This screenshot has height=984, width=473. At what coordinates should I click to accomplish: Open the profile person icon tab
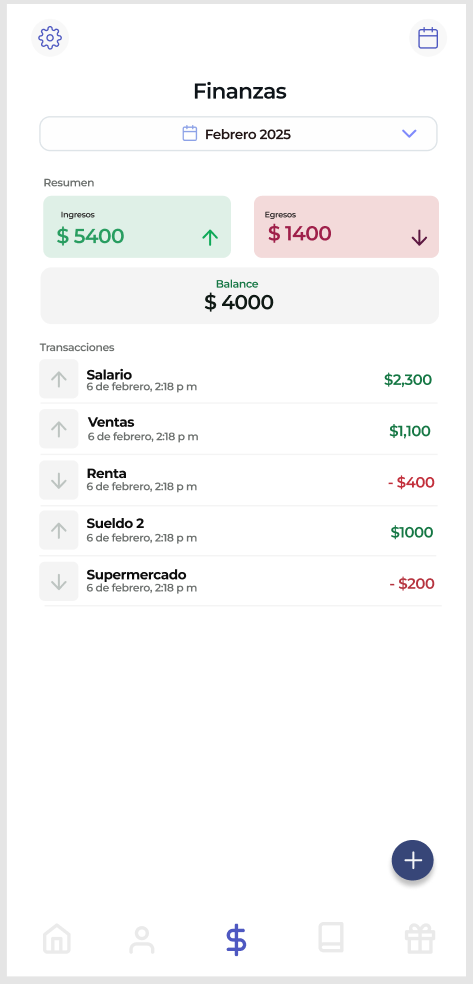tap(142, 940)
